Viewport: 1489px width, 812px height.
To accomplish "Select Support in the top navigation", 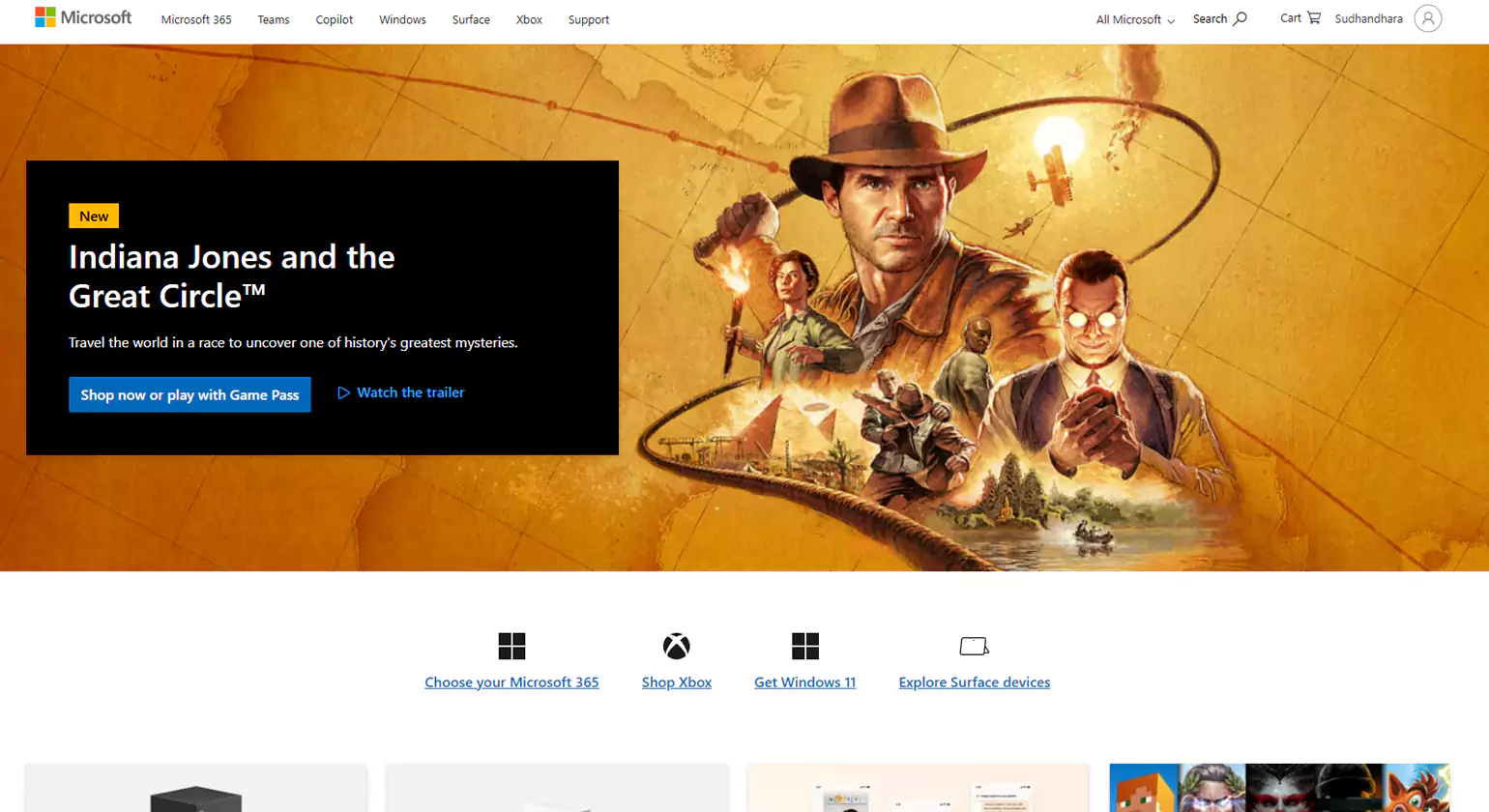I will (x=589, y=19).
